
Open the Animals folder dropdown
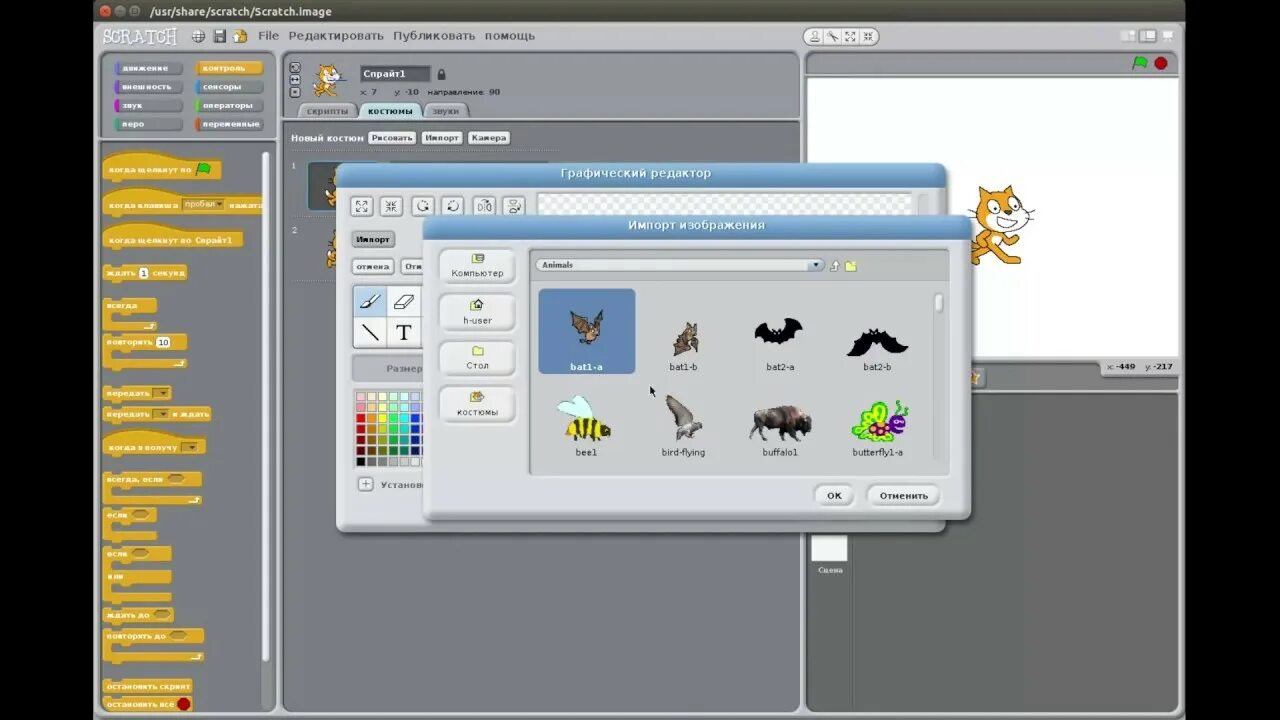pos(679,265)
